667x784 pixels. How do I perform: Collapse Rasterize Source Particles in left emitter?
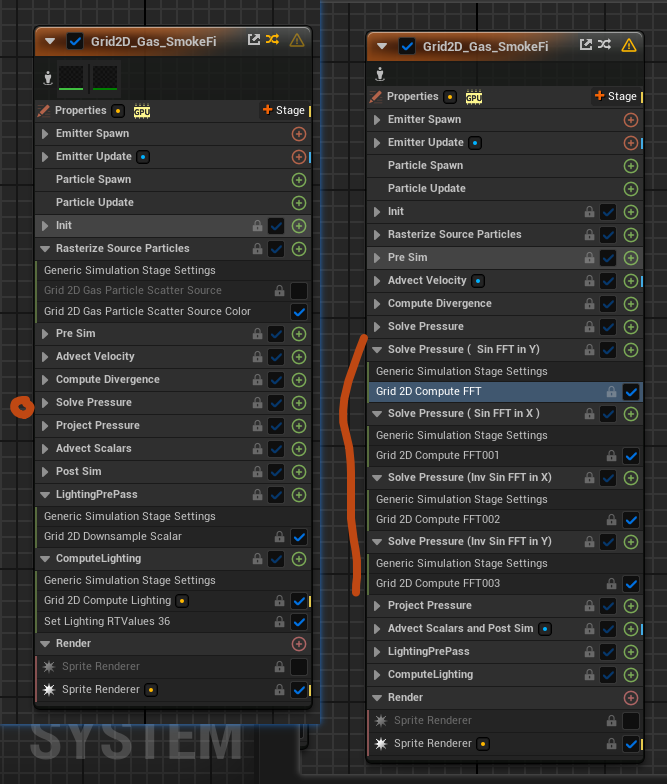point(45,248)
